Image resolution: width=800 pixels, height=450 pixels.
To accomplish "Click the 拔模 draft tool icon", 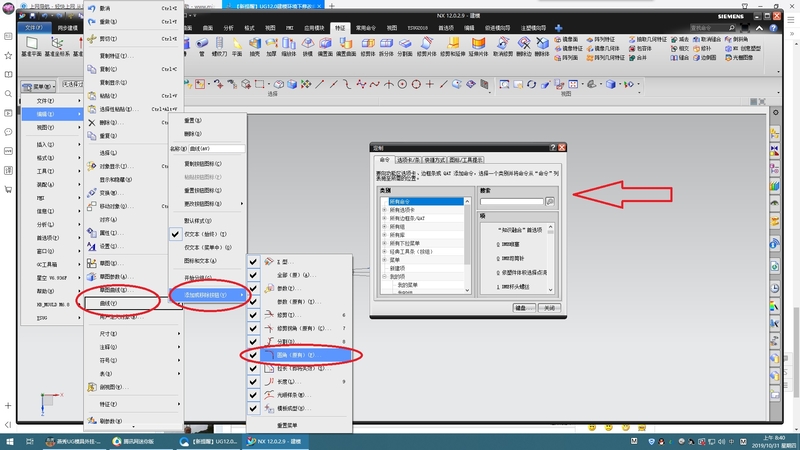I will [x=308, y=43].
